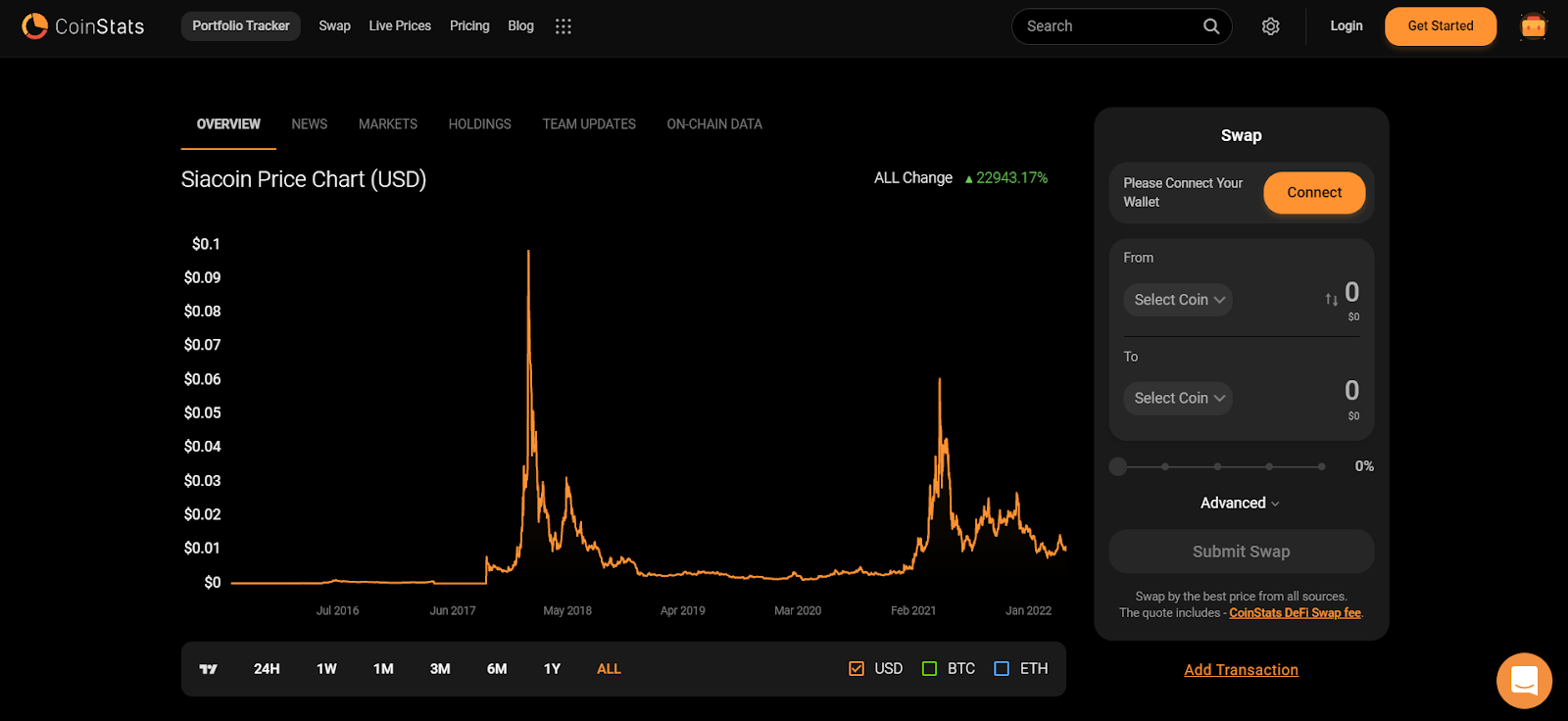Select the 24H chart range
Screen dimensions: 1568x721
(267, 669)
